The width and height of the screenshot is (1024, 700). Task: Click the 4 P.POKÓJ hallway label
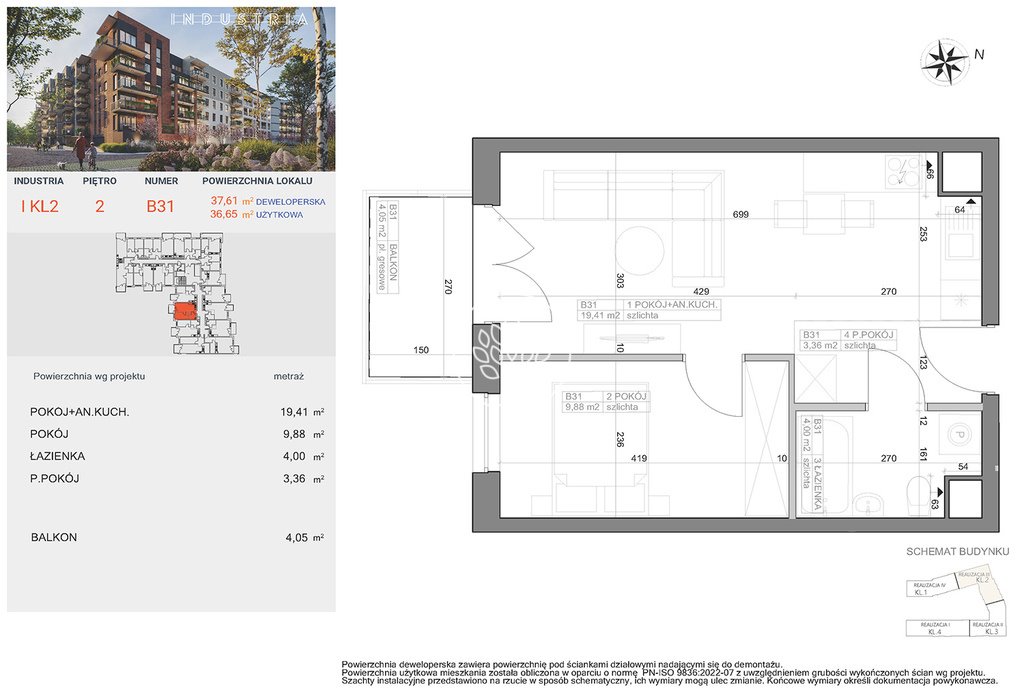(x=846, y=338)
